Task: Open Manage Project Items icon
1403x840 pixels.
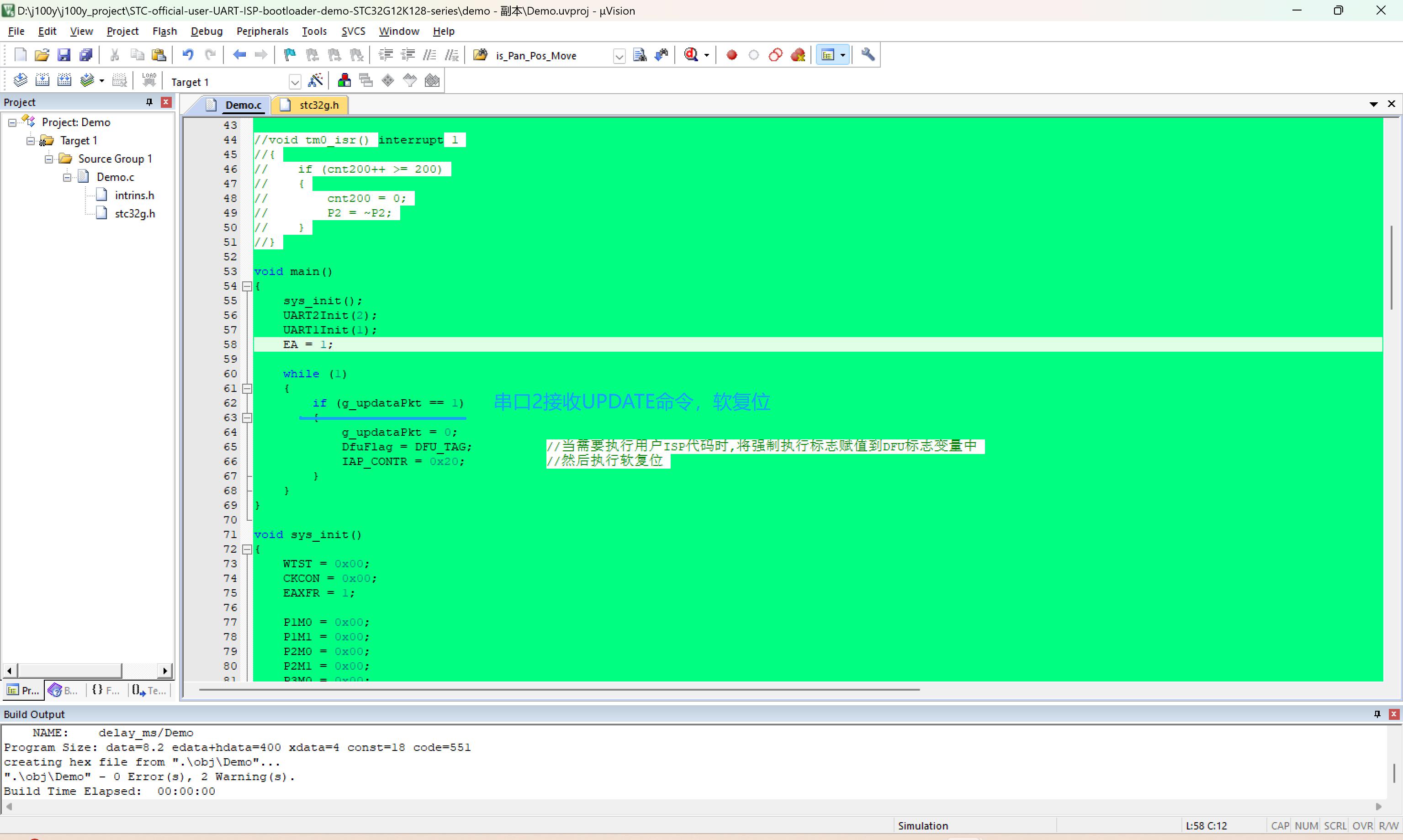Action: click(344, 80)
